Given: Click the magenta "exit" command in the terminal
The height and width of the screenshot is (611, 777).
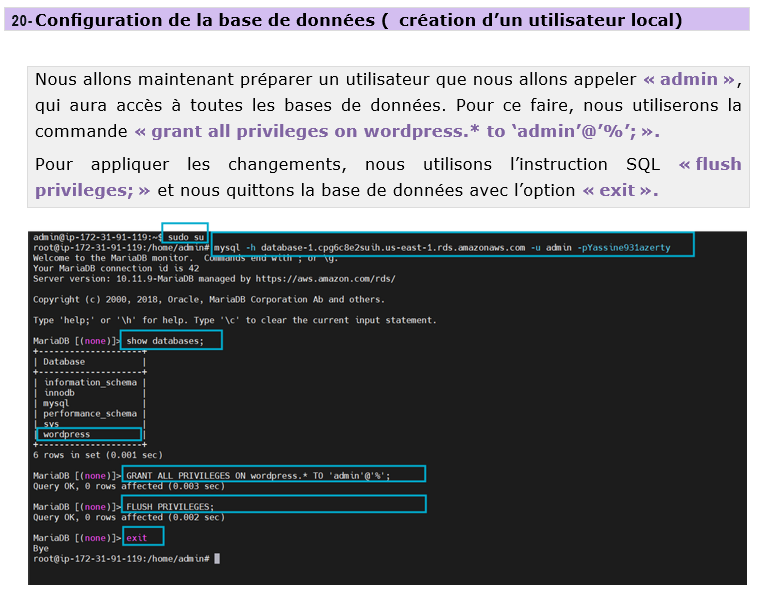Looking at the screenshot, I should click(x=137, y=538).
